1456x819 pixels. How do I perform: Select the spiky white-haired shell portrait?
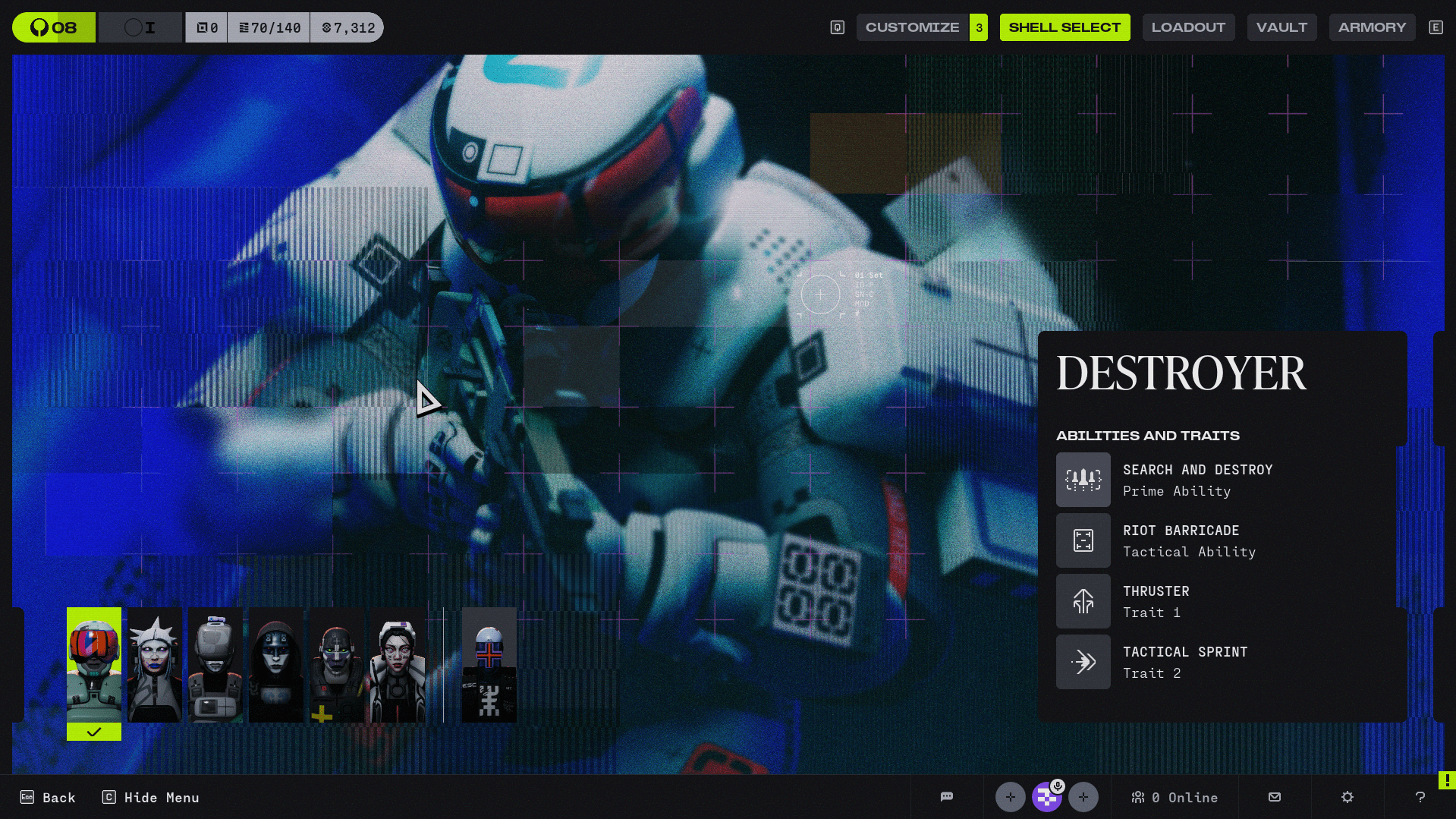click(x=155, y=666)
